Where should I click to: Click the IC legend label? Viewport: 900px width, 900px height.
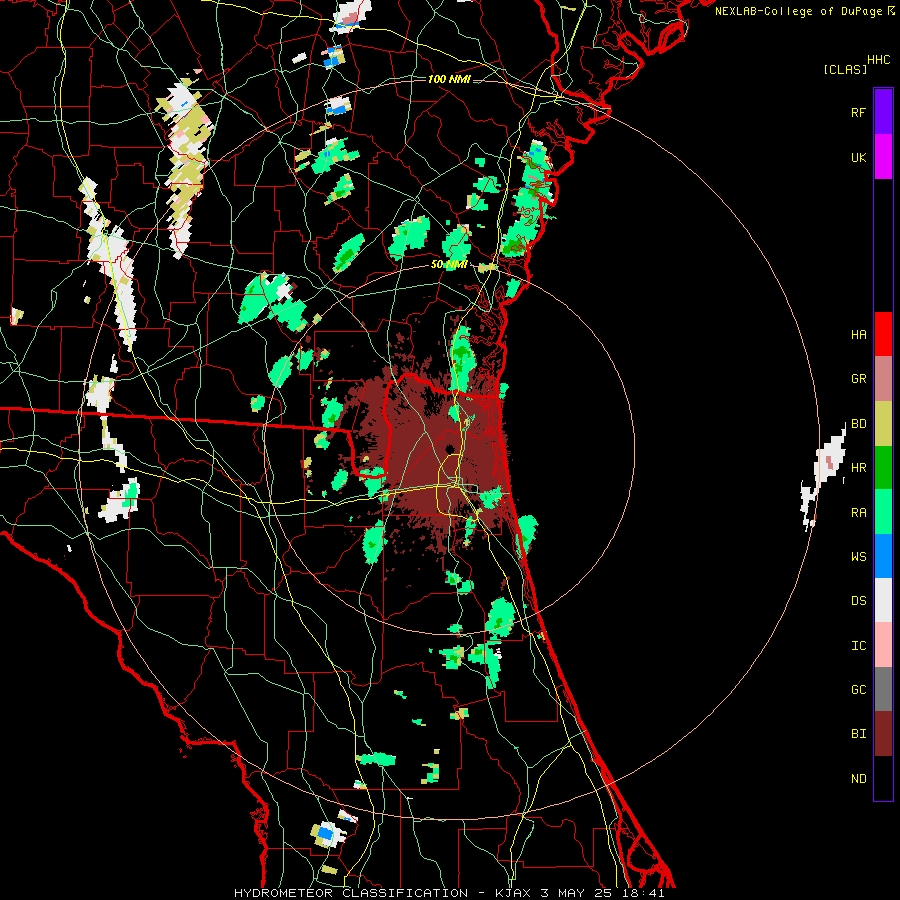pos(858,646)
